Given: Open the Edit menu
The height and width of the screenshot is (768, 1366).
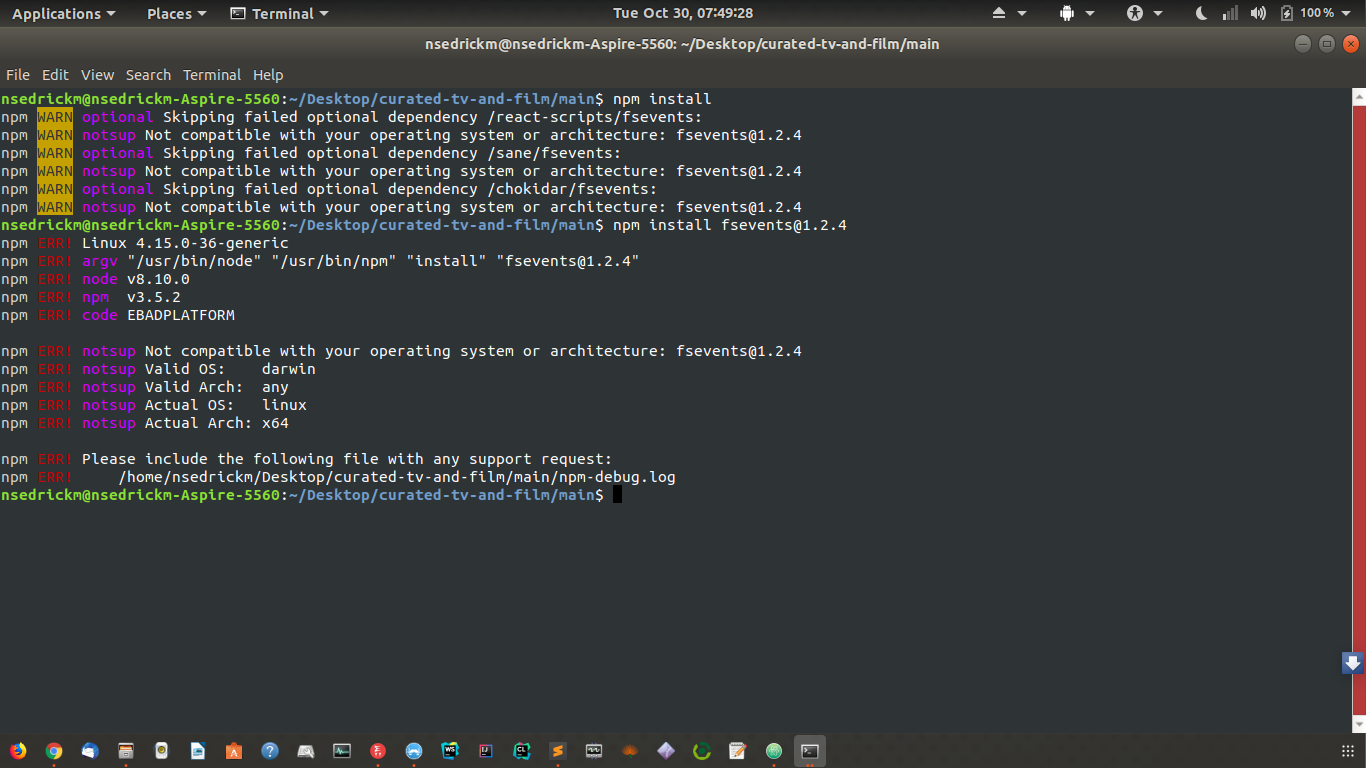Looking at the screenshot, I should tap(55, 75).
